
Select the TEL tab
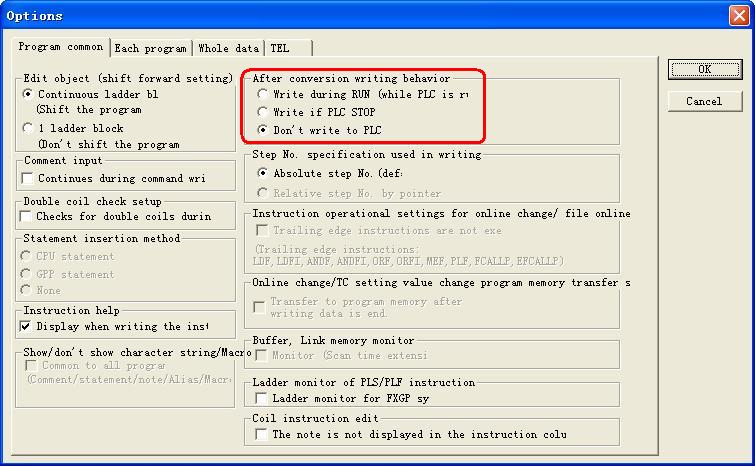(x=281, y=48)
